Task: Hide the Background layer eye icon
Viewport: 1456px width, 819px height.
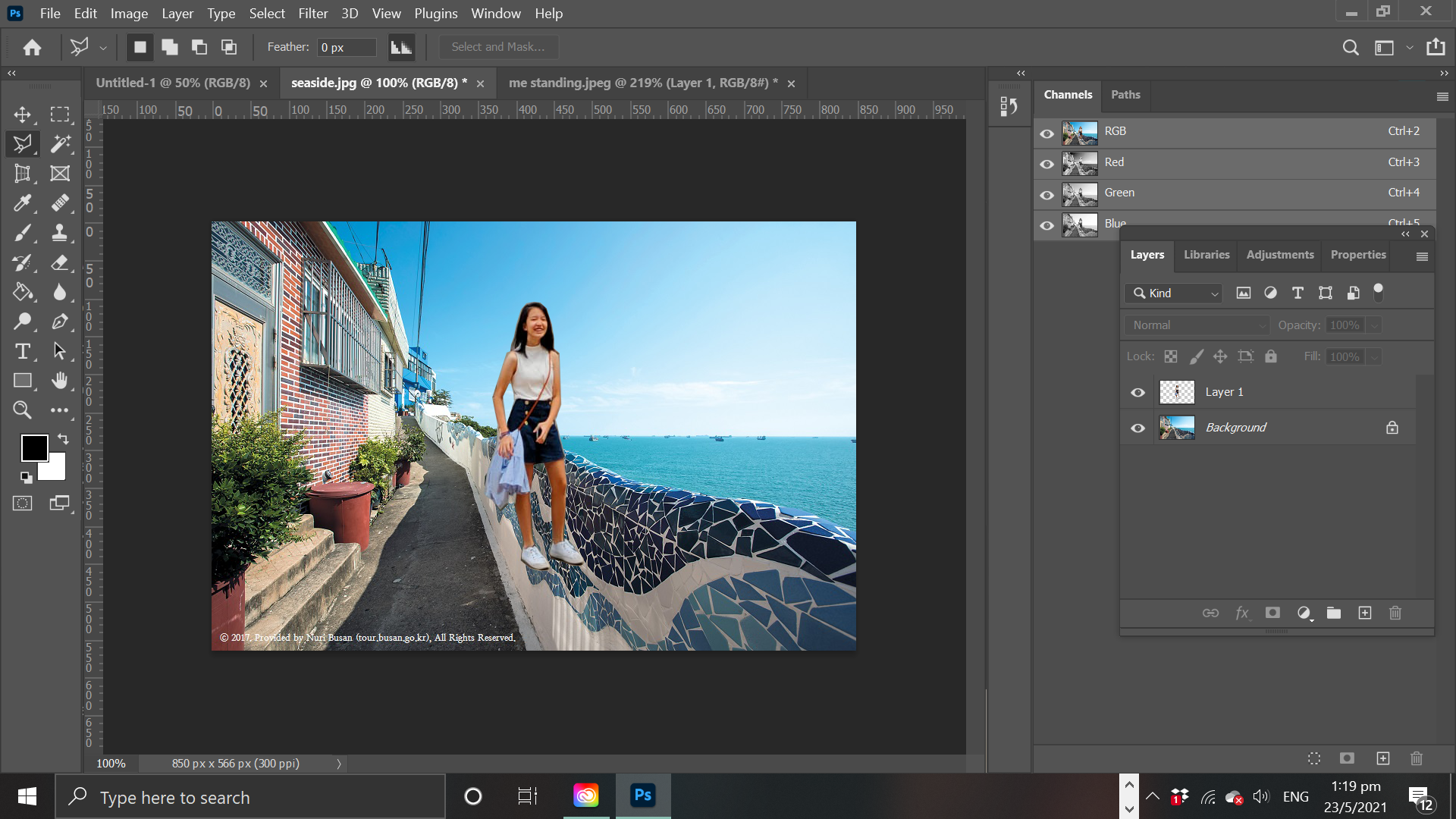Action: [1137, 428]
